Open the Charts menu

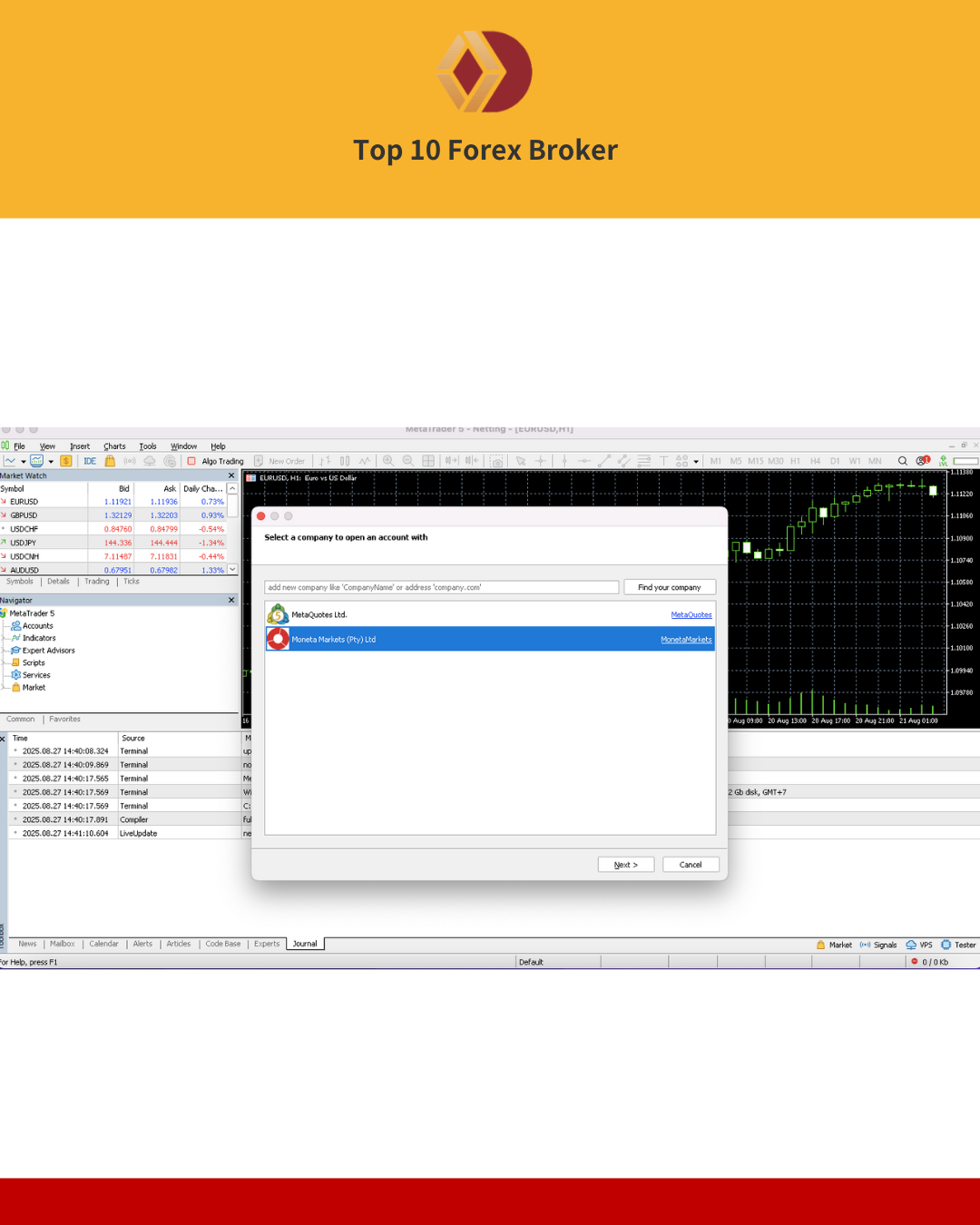pyautogui.click(x=114, y=446)
